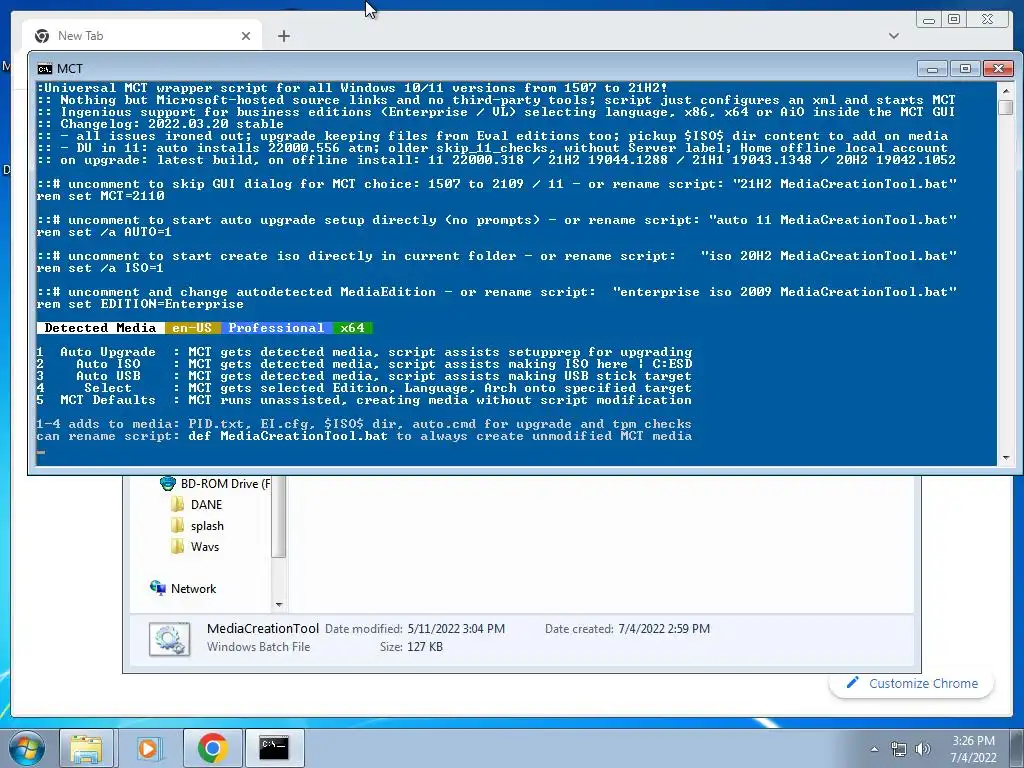
Task: Click Windows Batch File type label
Action: pyautogui.click(x=259, y=647)
